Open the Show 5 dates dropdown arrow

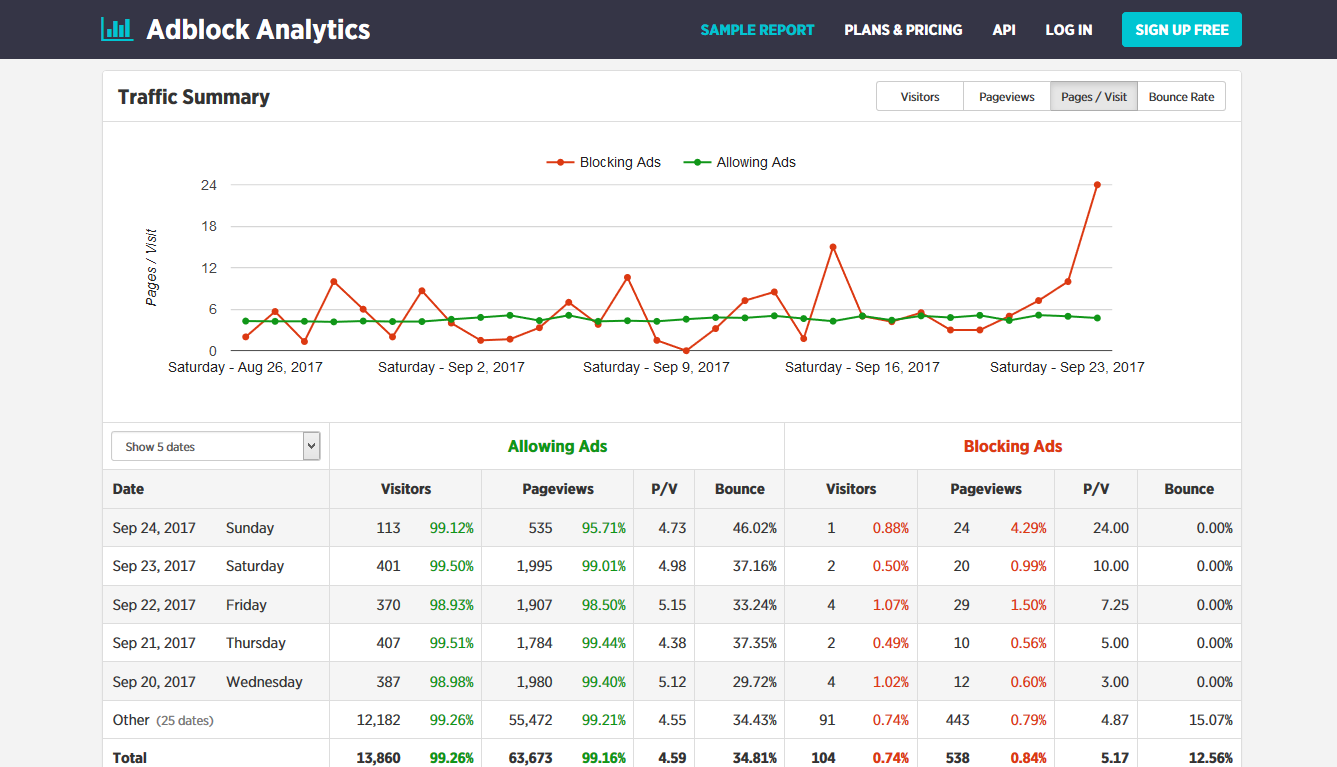click(x=310, y=445)
